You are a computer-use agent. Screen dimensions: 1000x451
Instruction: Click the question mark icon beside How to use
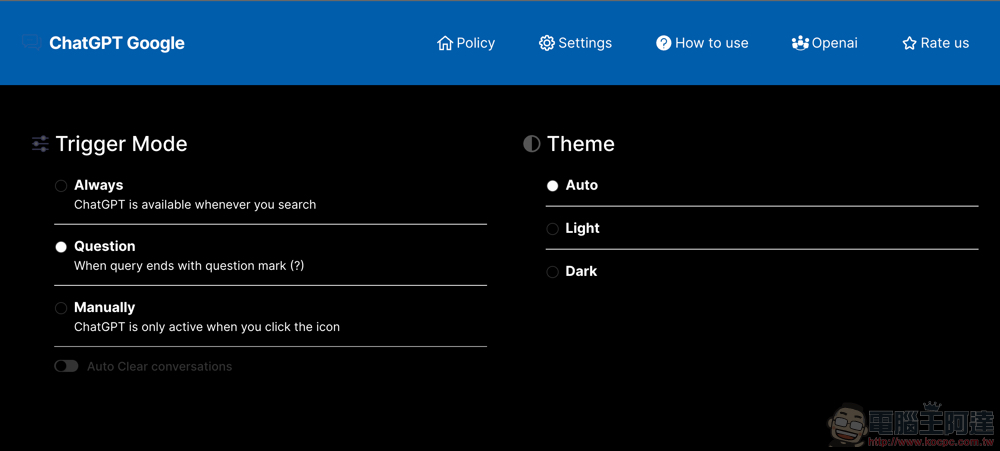(663, 43)
